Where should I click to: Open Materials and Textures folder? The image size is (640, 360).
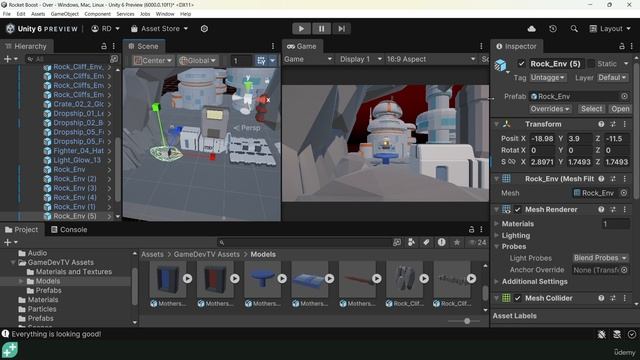pyautogui.click(x=73, y=272)
